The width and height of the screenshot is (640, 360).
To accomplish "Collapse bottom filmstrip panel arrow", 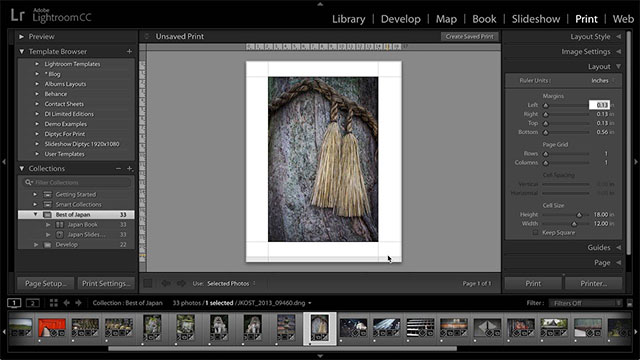I will pyautogui.click(x=320, y=356).
